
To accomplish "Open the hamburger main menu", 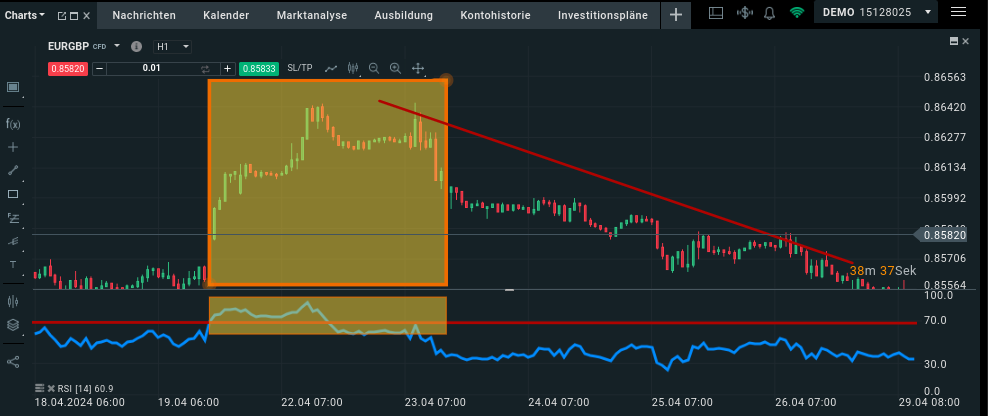I will coord(958,13).
